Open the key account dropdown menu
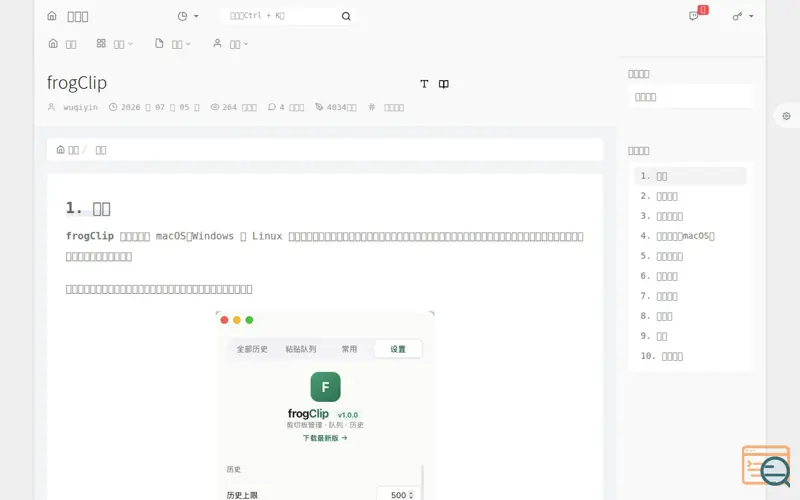Viewport: 800px width, 500px height. pyautogui.click(x=743, y=16)
